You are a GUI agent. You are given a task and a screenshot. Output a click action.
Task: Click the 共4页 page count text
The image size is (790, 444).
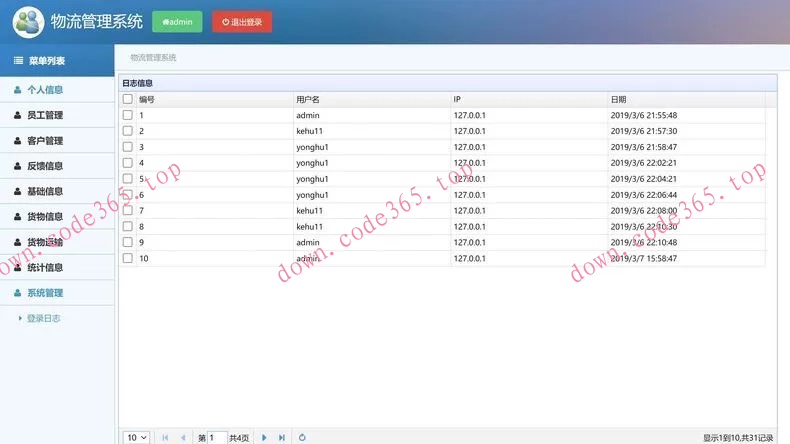pyautogui.click(x=239, y=438)
